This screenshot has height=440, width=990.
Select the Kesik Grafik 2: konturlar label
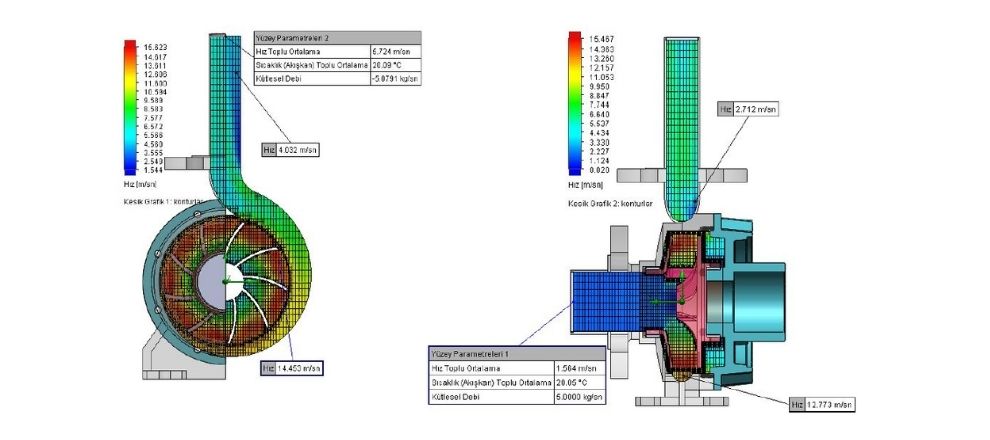pyautogui.click(x=610, y=202)
